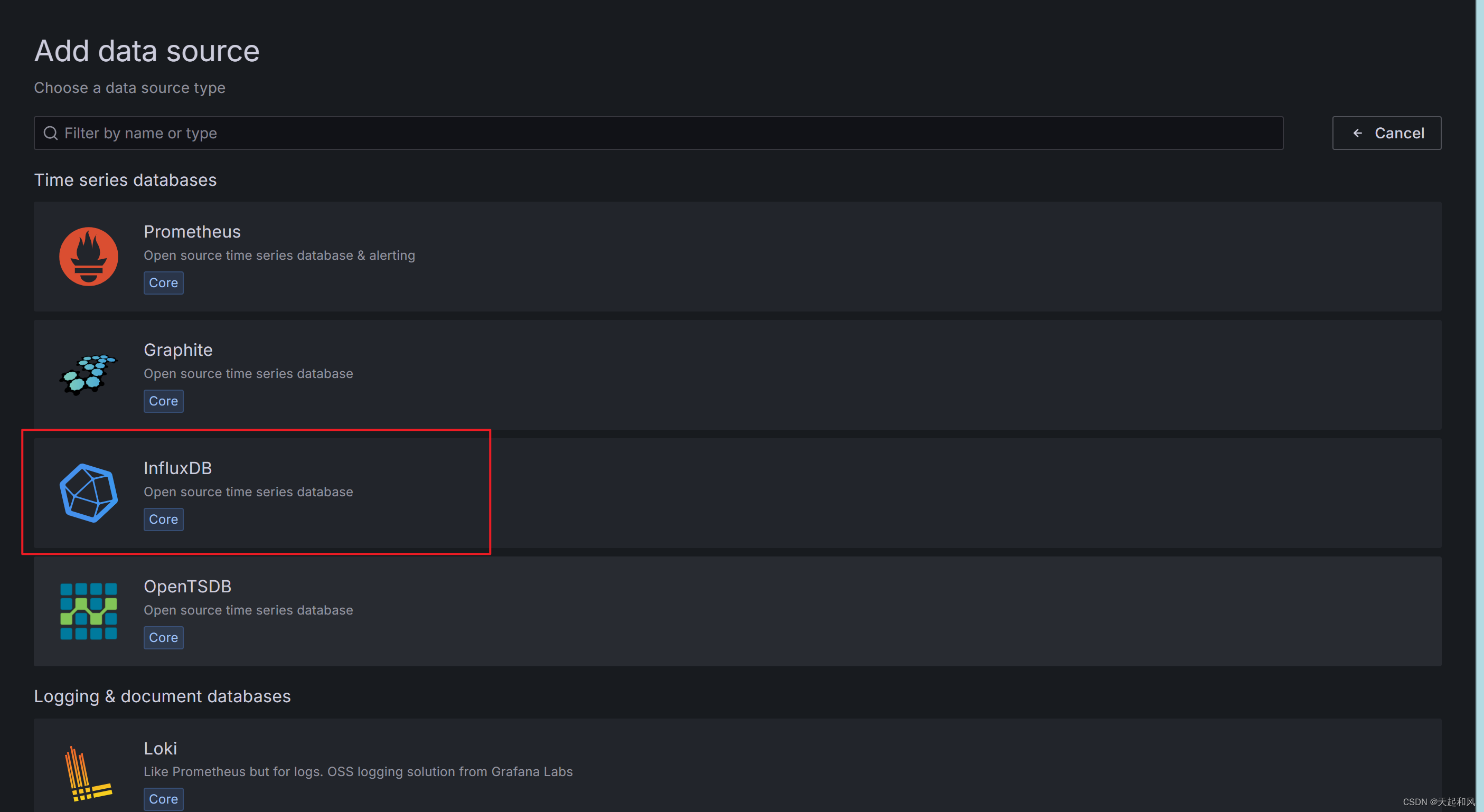Viewport: 1484px width, 812px height.
Task: Click the Core badge under InfluxDB
Action: (163, 519)
